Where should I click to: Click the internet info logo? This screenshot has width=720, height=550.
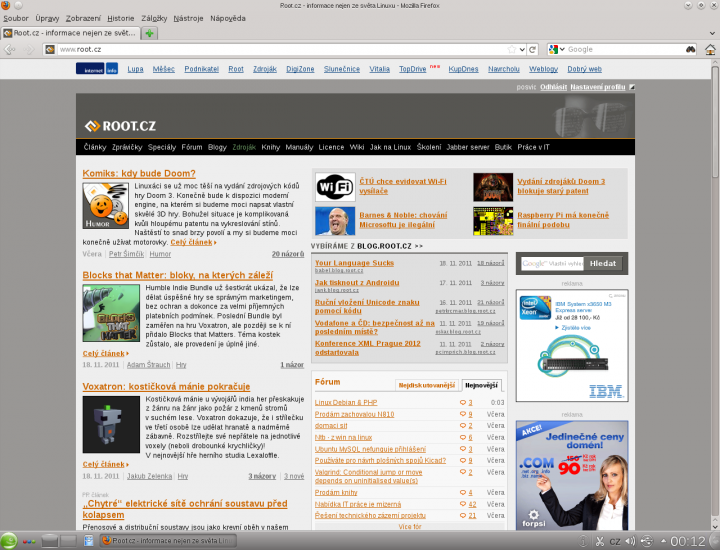[x=97, y=69]
